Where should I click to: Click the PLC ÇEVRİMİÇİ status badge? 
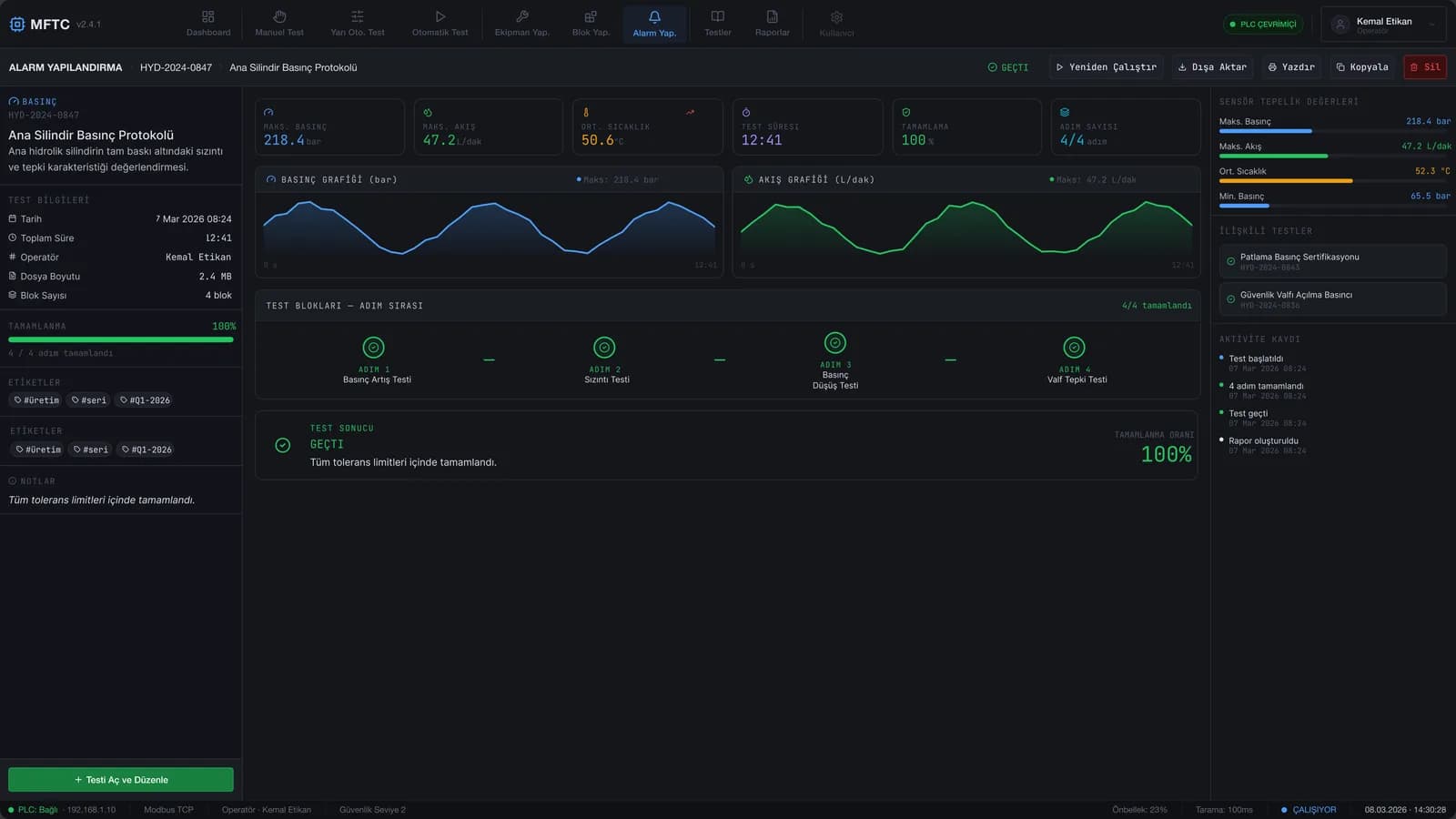click(1263, 25)
